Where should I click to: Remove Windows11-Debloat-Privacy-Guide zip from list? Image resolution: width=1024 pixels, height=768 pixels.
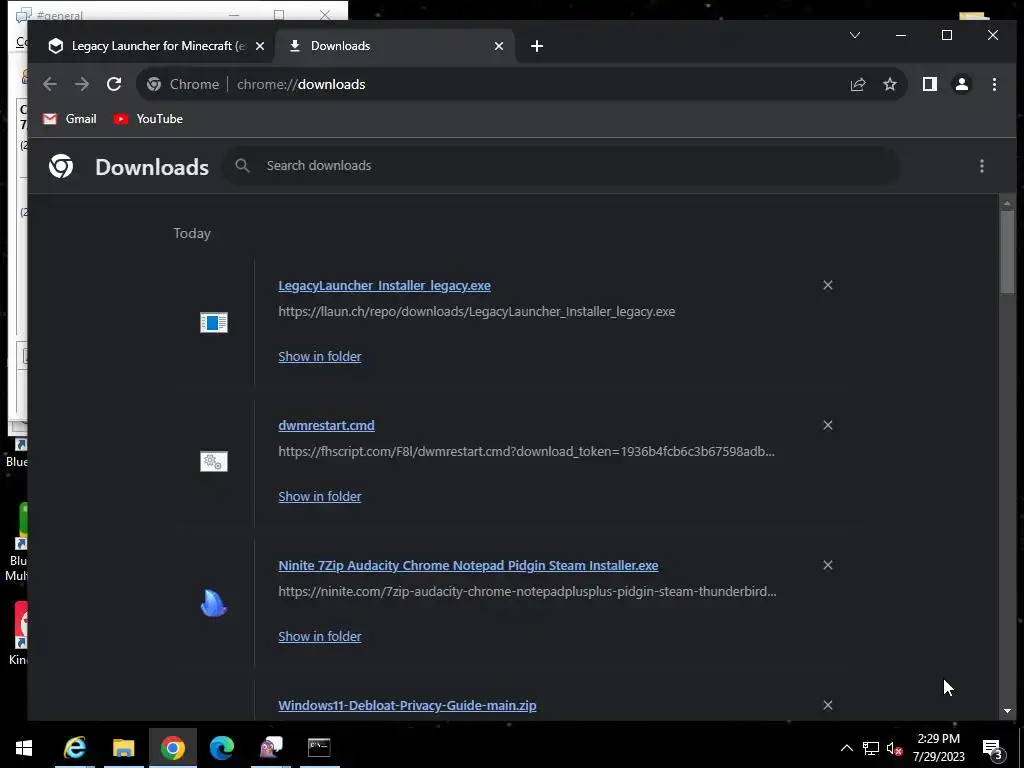point(827,705)
